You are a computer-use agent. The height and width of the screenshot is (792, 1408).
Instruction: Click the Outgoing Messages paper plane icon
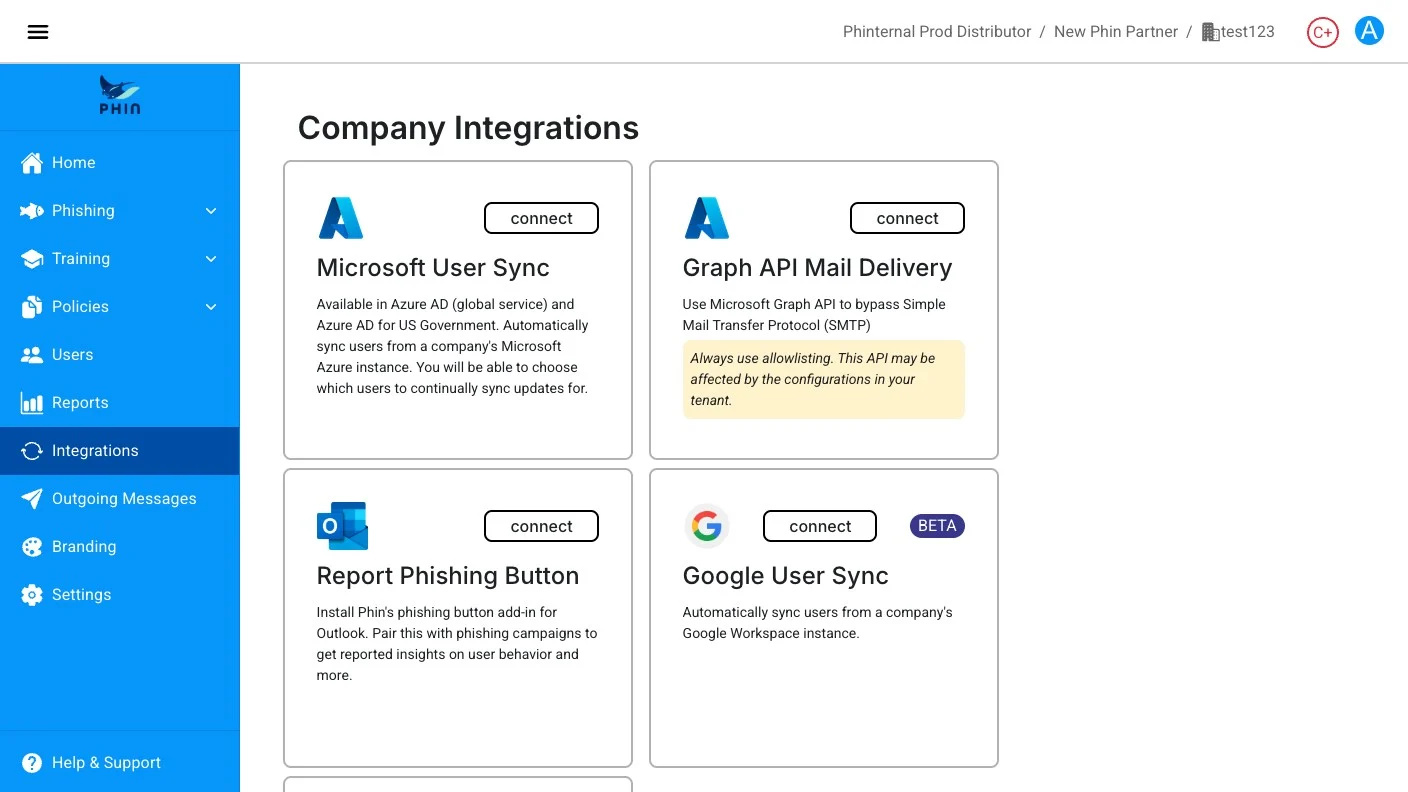[32, 498]
